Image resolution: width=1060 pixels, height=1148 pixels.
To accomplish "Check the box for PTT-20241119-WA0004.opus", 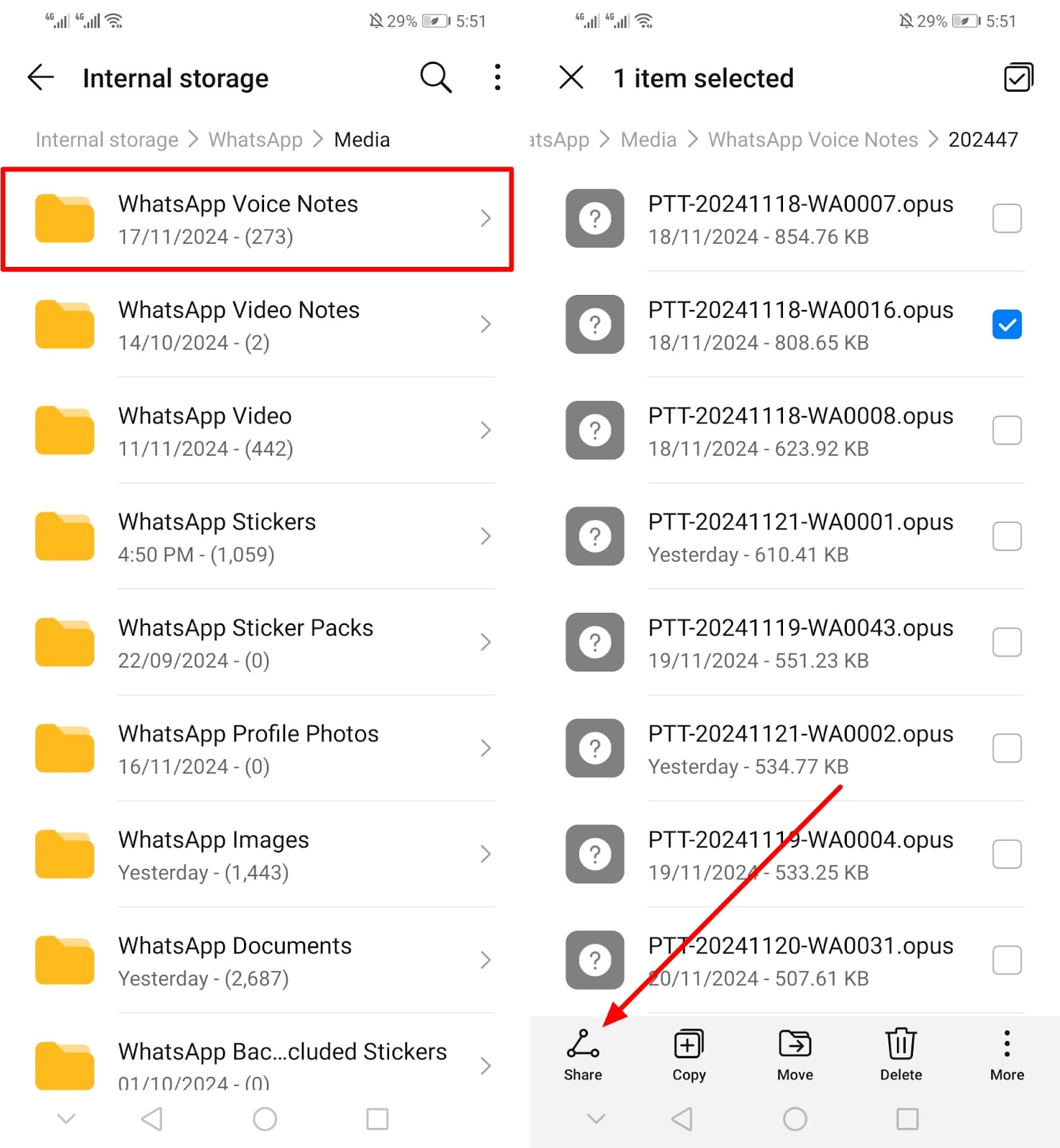I will pyautogui.click(x=1007, y=854).
